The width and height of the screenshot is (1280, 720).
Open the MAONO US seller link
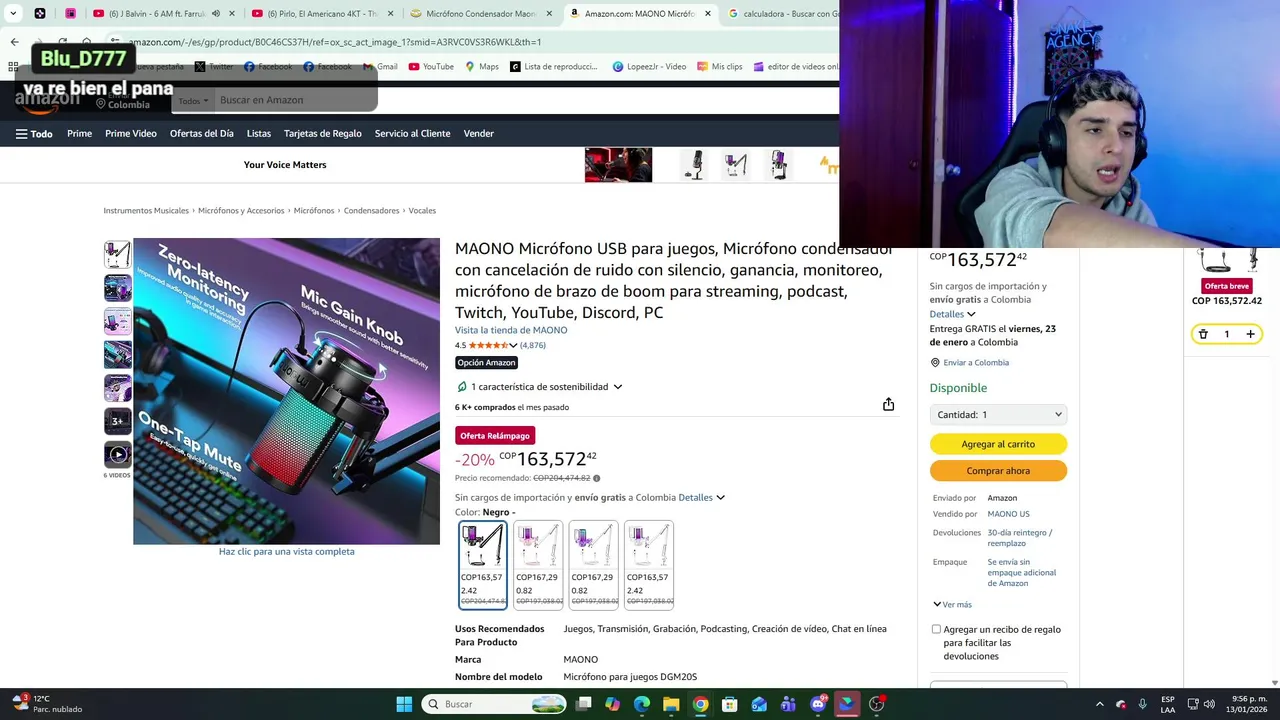point(1008,514)
